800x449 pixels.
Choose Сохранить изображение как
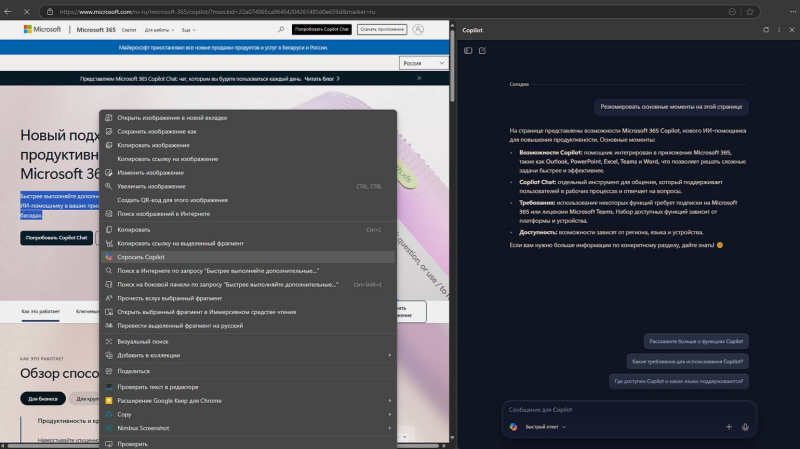pos(248,132)
